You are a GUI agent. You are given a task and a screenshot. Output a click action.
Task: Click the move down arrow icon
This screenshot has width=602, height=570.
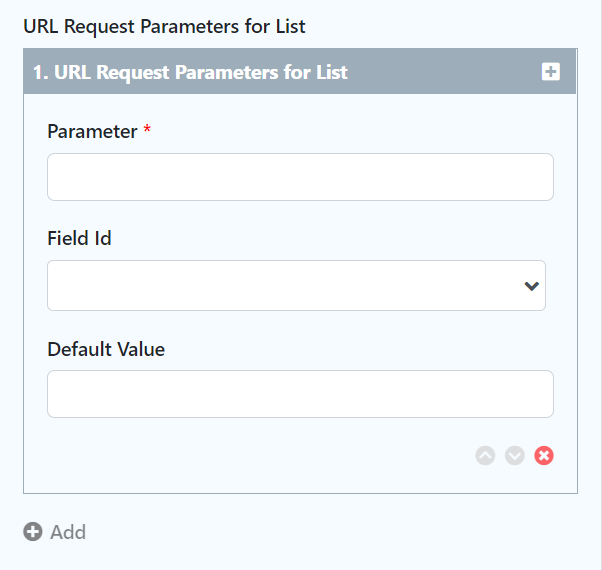coord(515,456)
